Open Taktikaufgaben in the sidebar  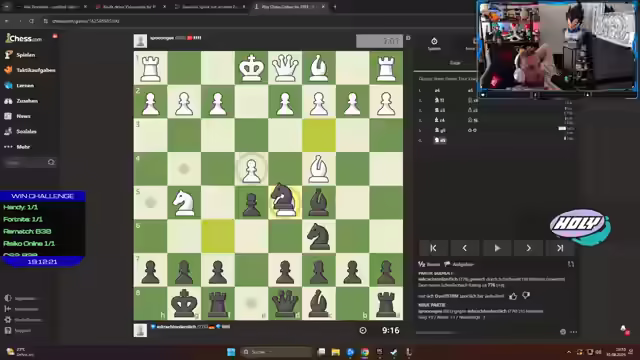[x=30, y=70]
